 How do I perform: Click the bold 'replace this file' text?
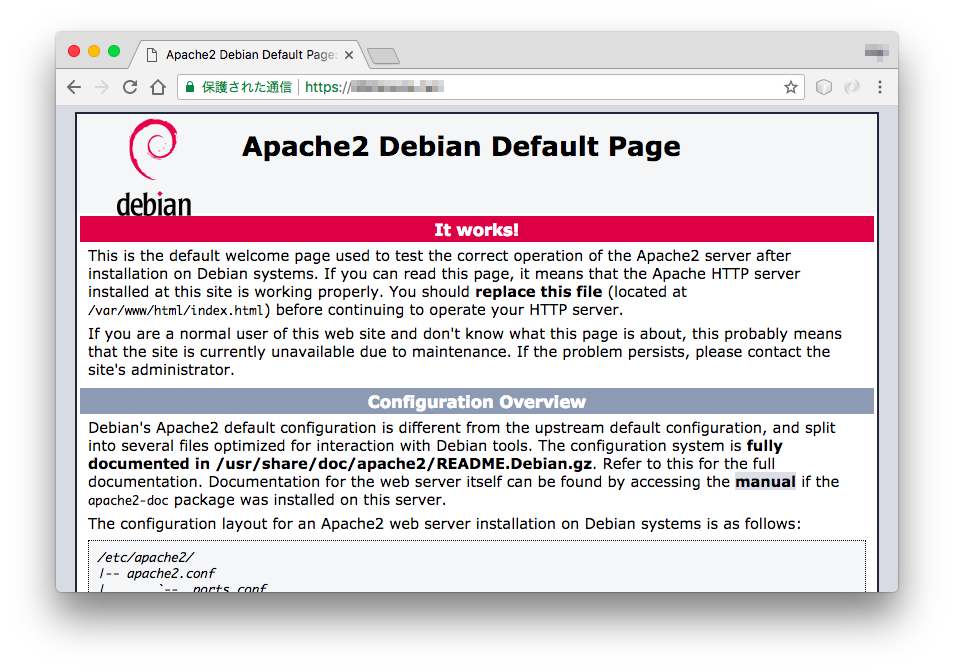(x=538, y=292)
